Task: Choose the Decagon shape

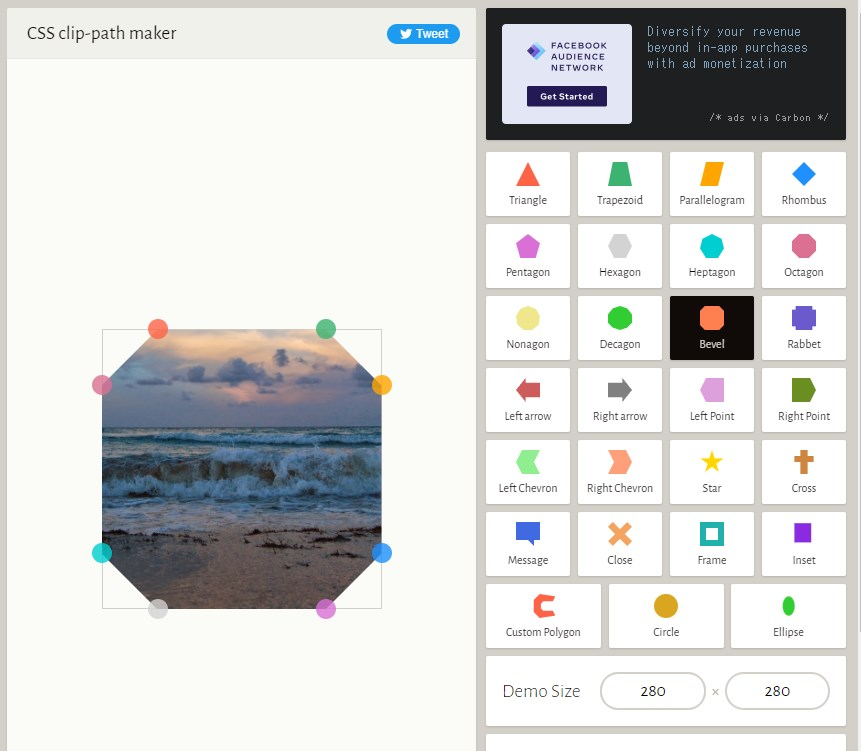Action: point(619,328)
